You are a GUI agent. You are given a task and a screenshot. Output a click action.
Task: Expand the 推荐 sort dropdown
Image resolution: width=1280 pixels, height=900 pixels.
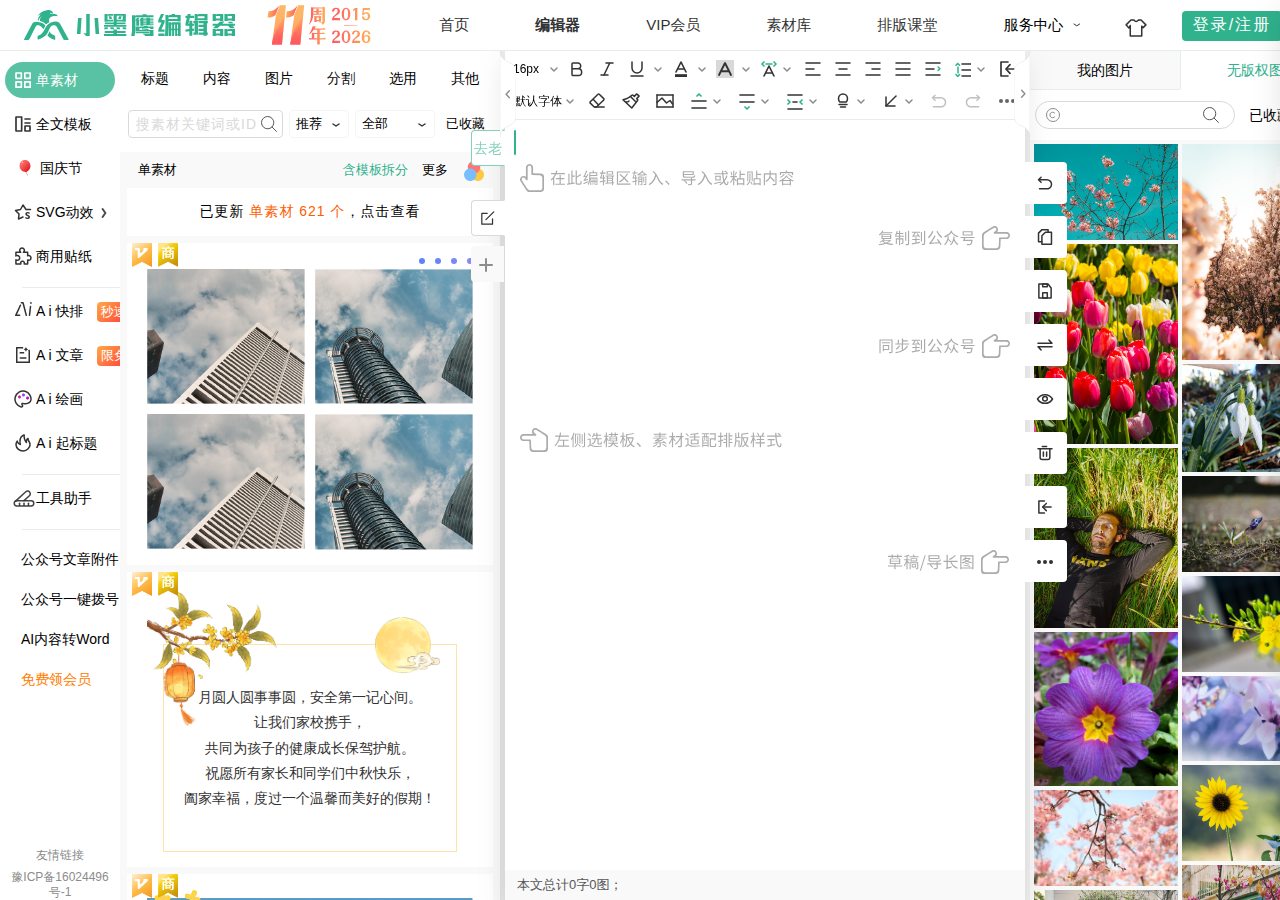click(x=319, y=124)
